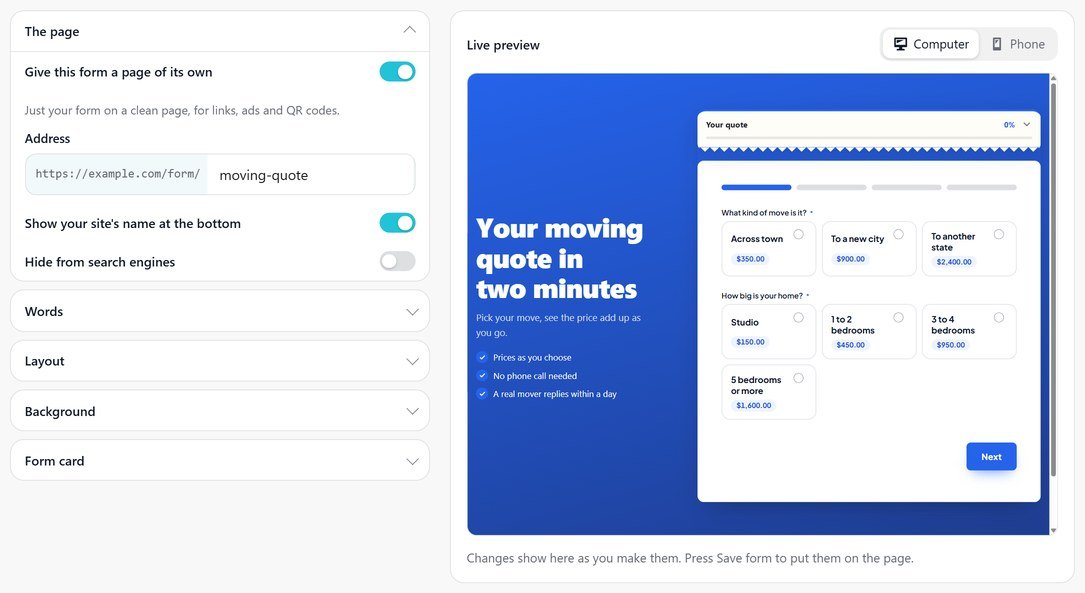Pick the 'To another state' radio option
This screenshot has width=1085, height=593.
click(x=999, y=235)
